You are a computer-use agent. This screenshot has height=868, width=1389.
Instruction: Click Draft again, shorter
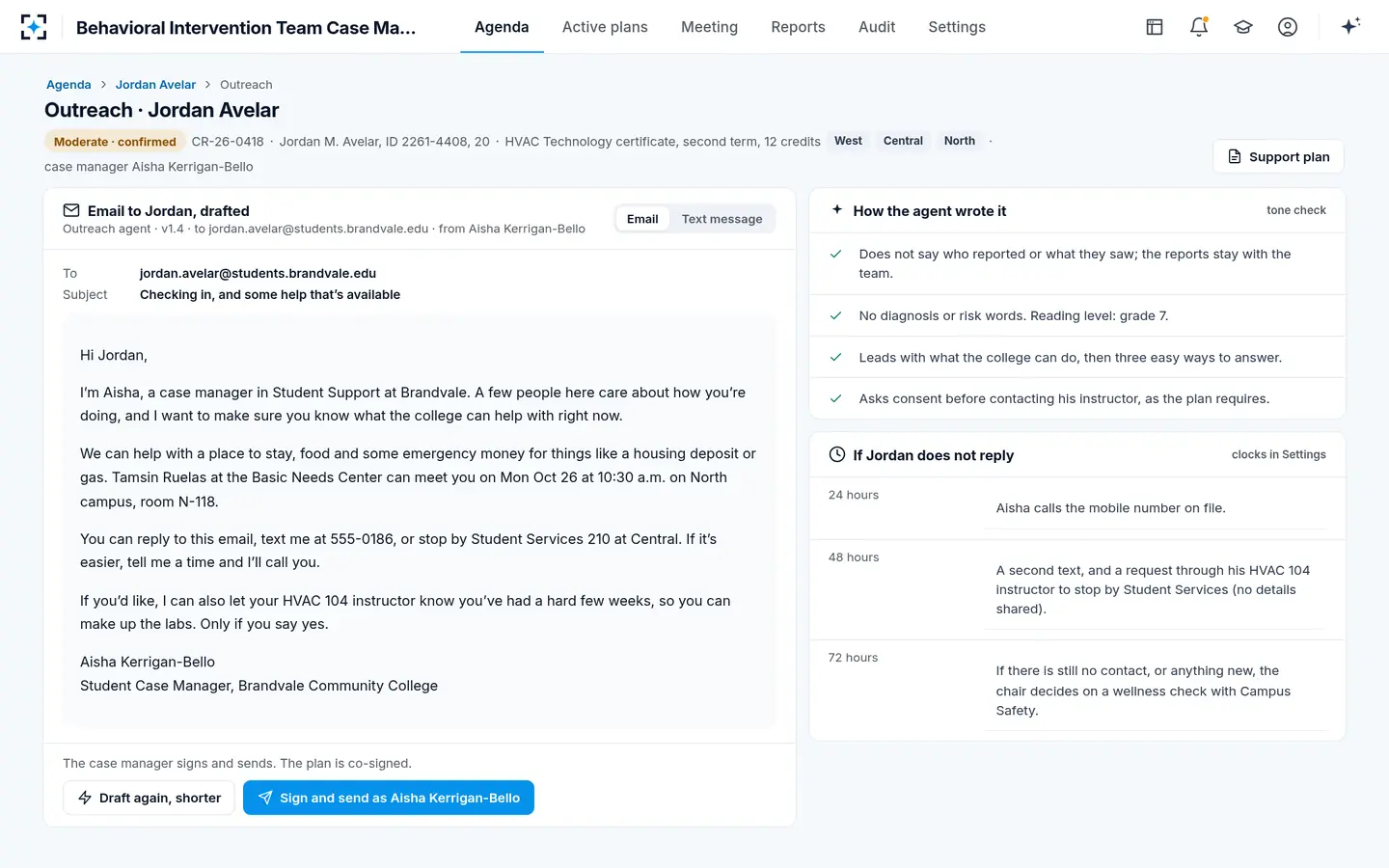149,798
